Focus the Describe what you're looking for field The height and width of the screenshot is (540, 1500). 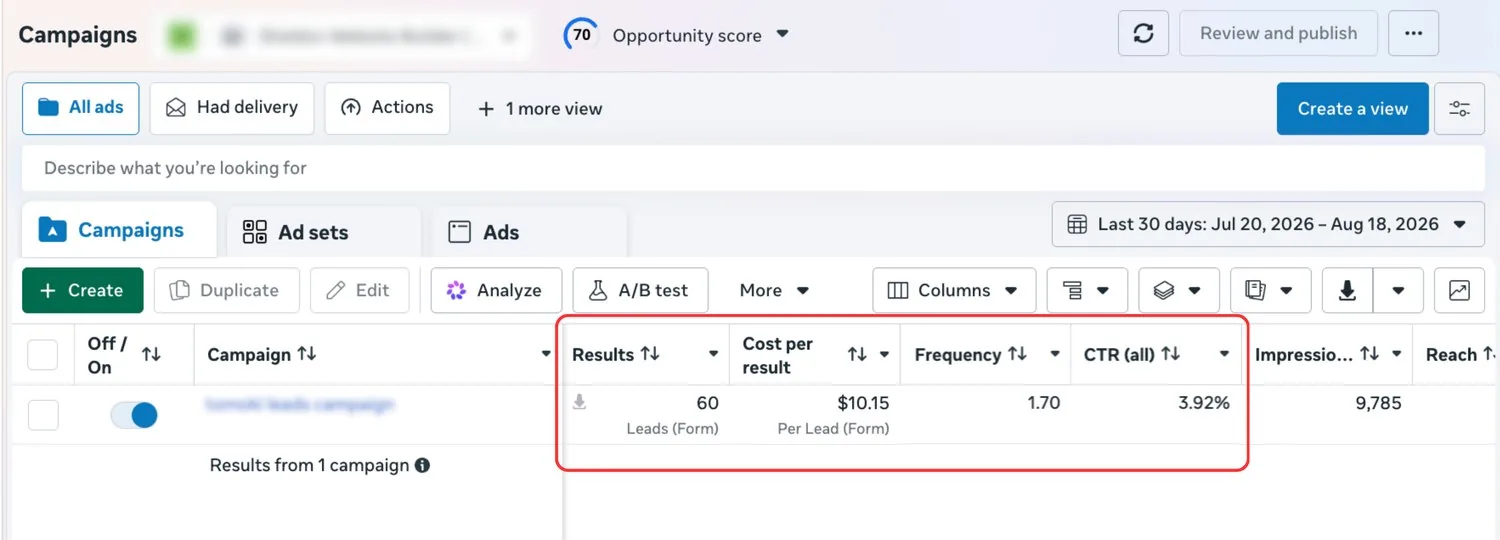pos(753,168)
